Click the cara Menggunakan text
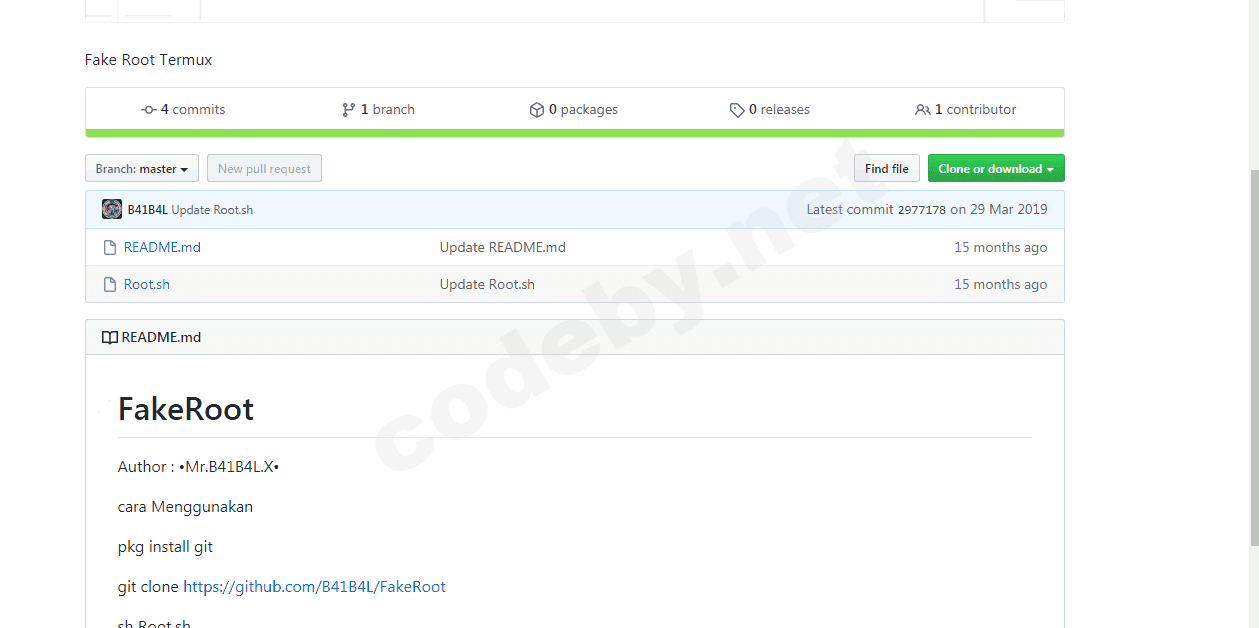The image size is (1259, 628). tap(185, 507)
